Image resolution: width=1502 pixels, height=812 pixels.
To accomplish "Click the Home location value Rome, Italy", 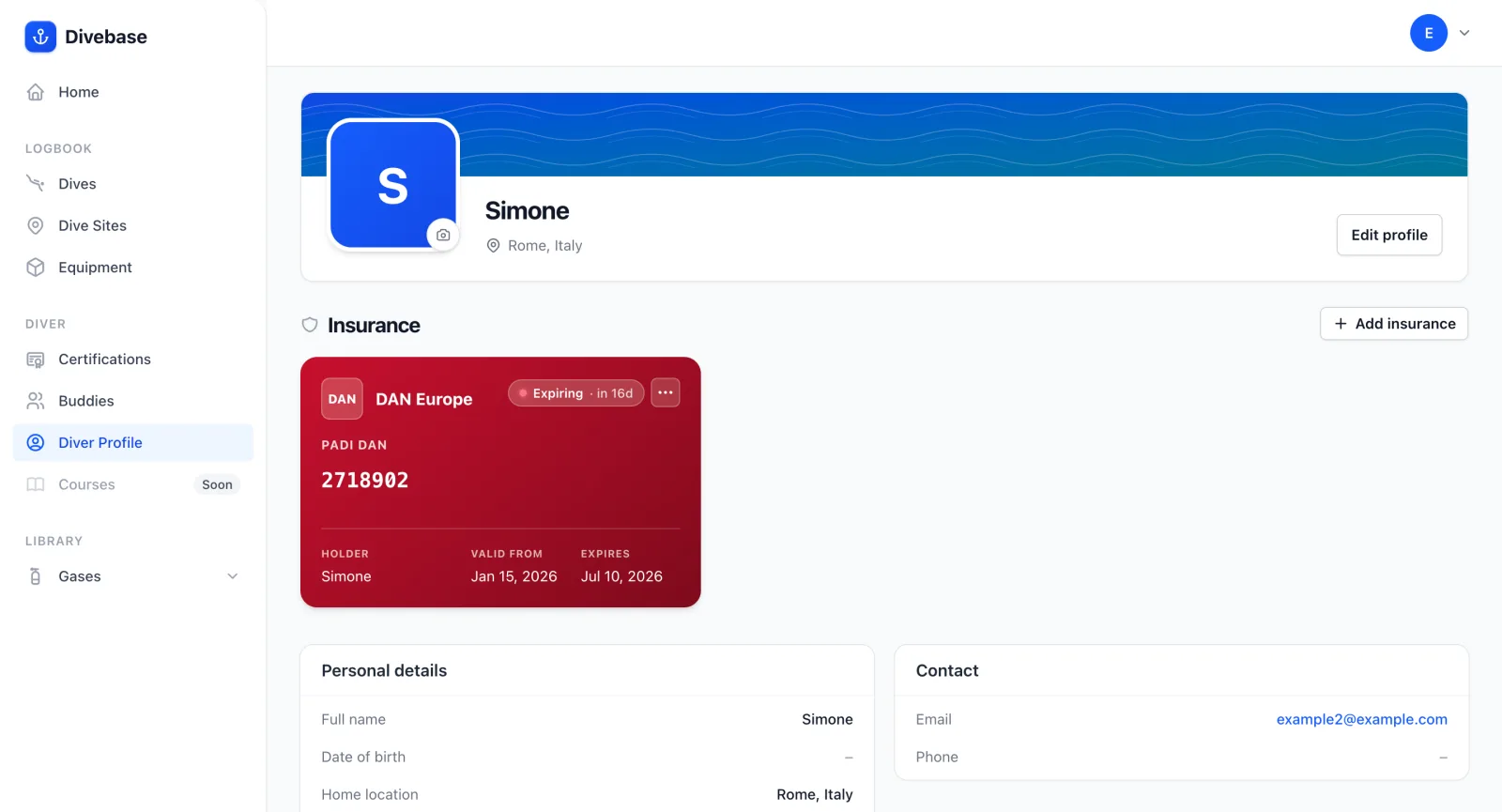I will 815,794.
